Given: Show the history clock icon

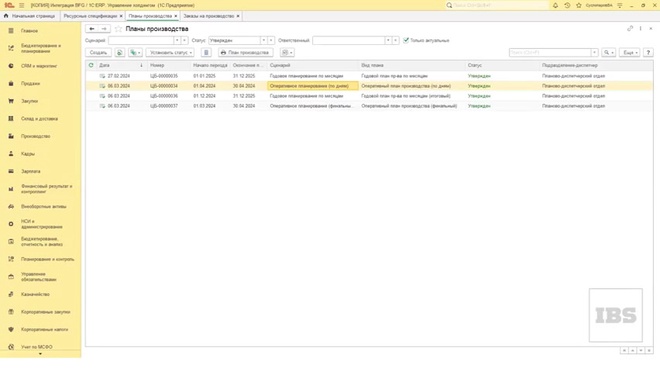Looking at the screenshot, I should pos(567,5).
